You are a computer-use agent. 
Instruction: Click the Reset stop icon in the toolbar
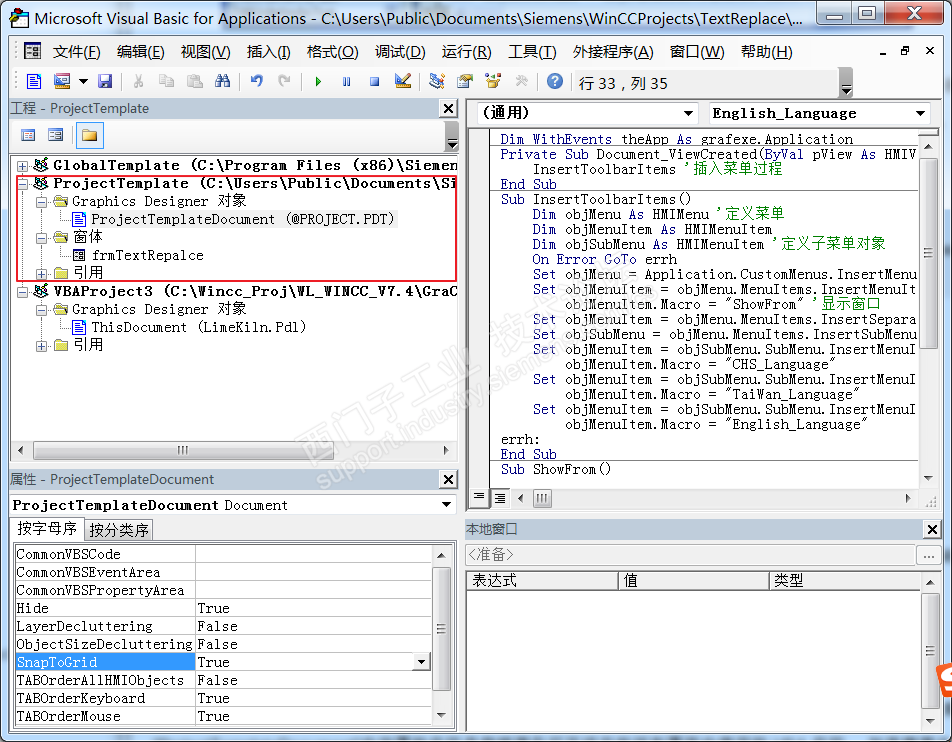(374, 82)
